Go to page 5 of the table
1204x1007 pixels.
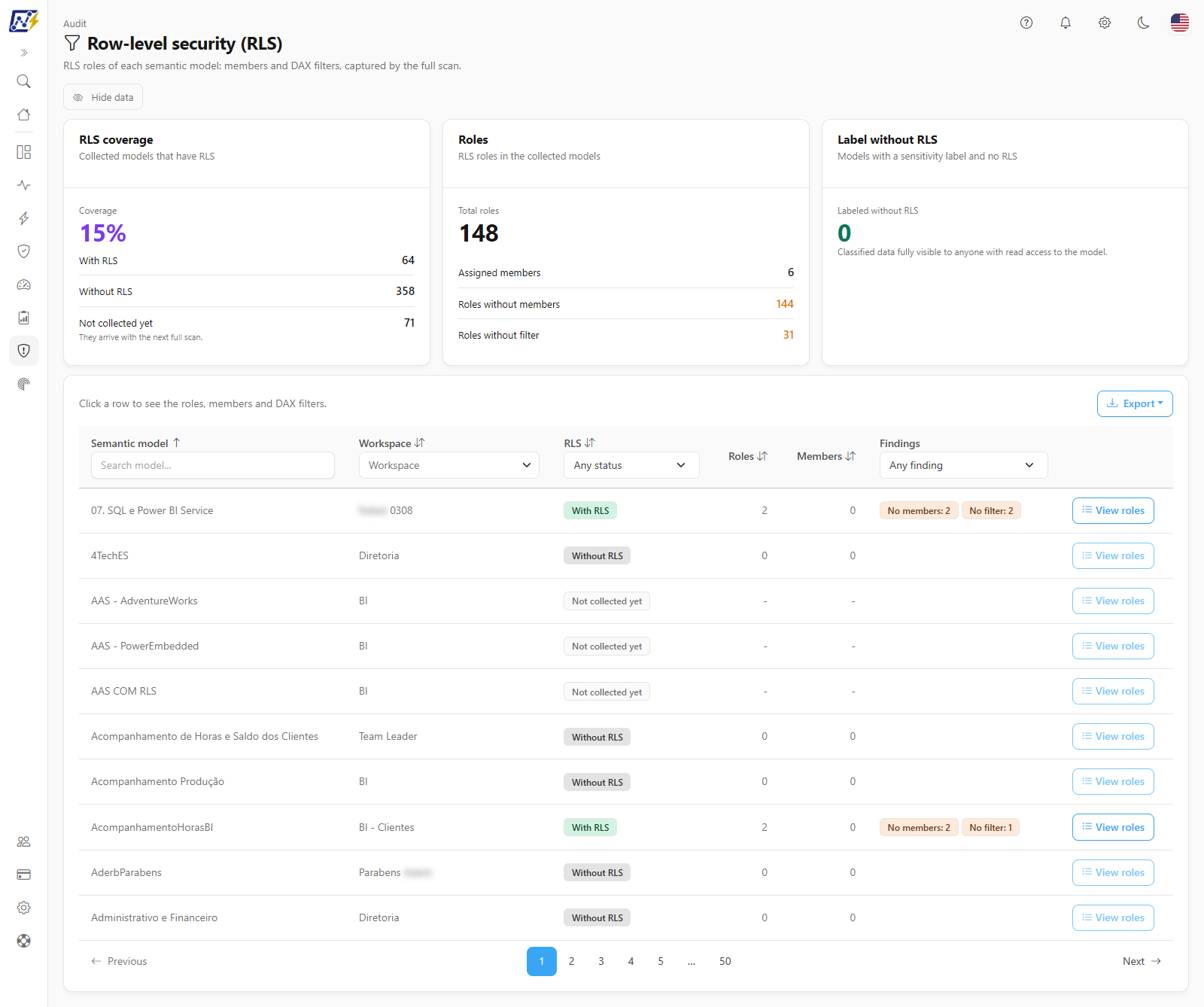pos(661,961)
